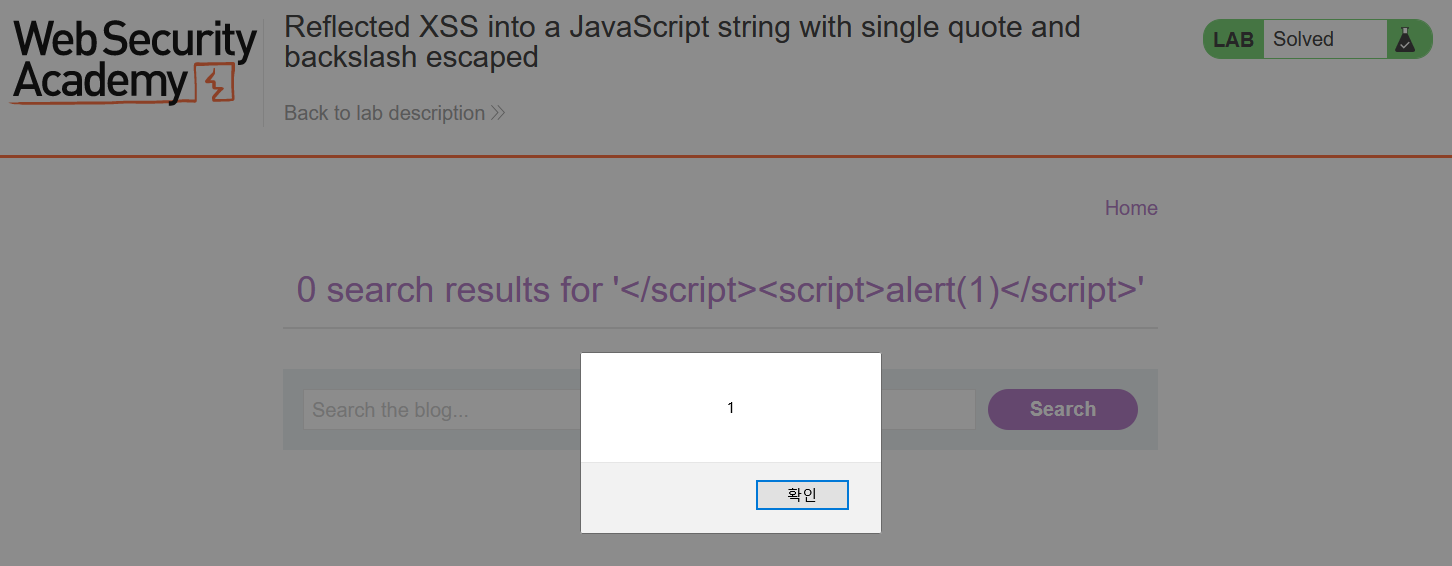Click the "WebSecurity" word in the logo
Screen dimensions: 1452x566
135,40
